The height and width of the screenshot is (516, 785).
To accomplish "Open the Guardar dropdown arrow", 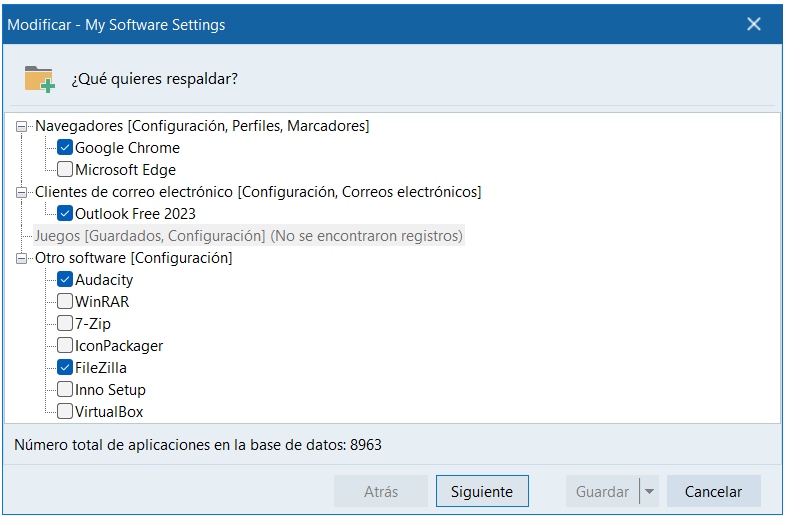I will (x=649, y=492).
